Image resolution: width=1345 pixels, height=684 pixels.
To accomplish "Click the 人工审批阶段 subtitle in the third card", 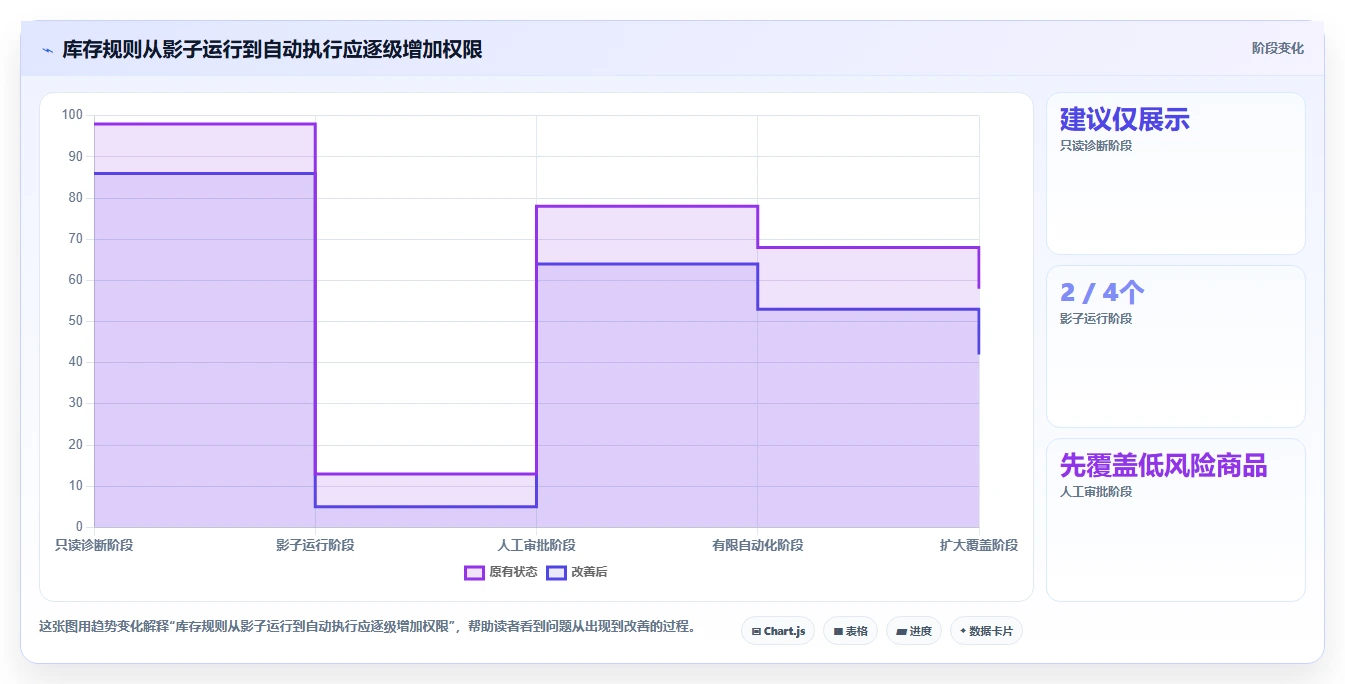I will tap(1096, 492).
